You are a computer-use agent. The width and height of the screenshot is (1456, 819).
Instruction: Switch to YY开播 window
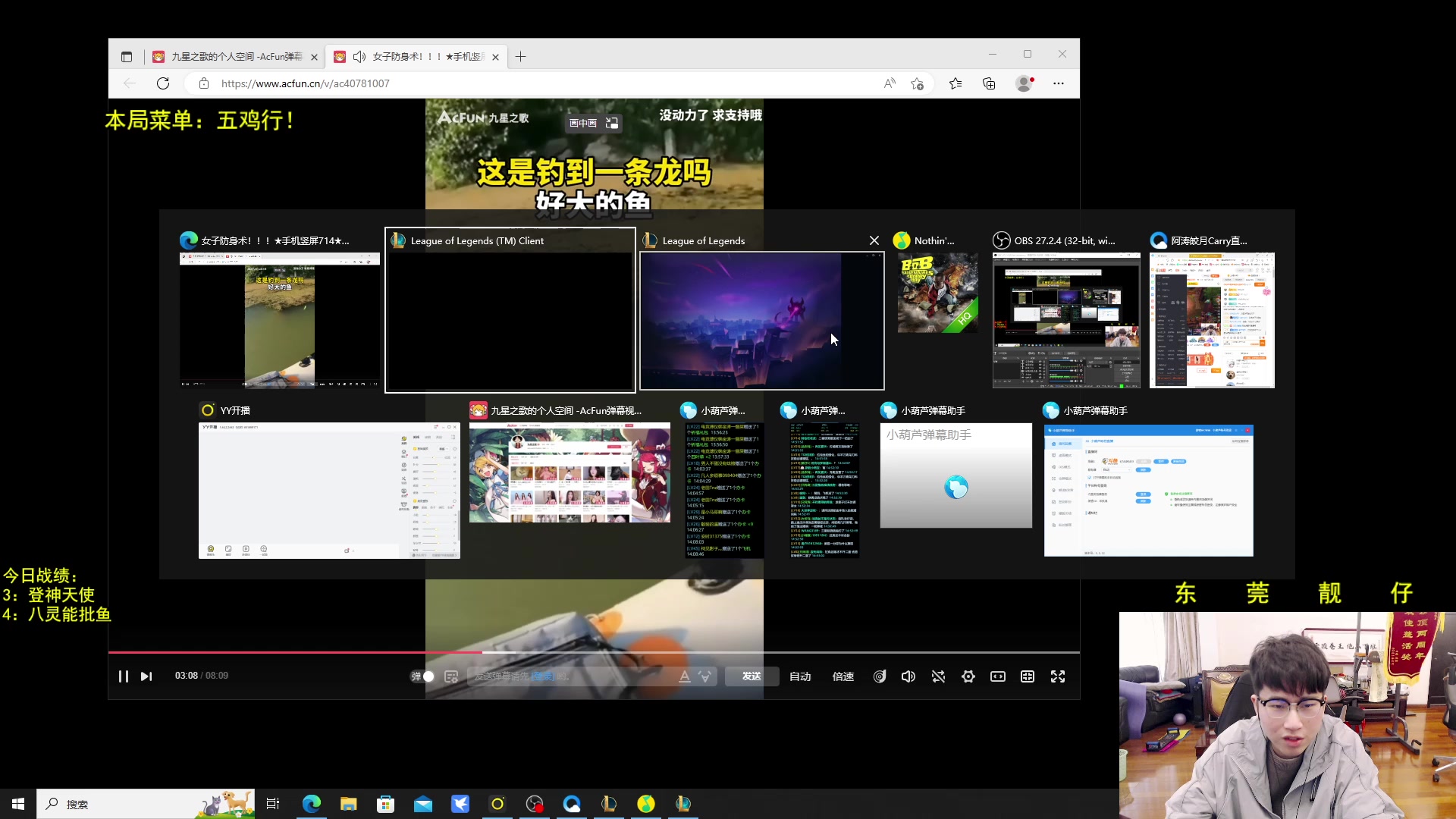point(329,491)
